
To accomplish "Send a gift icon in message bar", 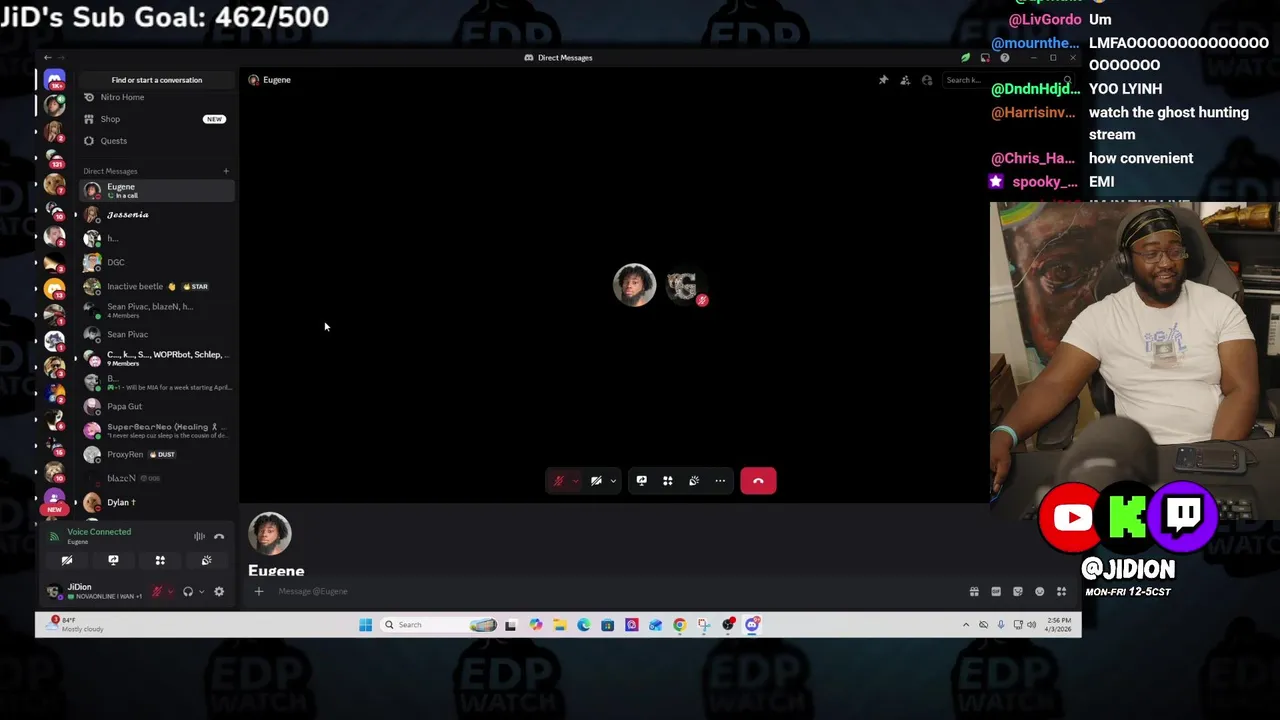I will (974, 592).
